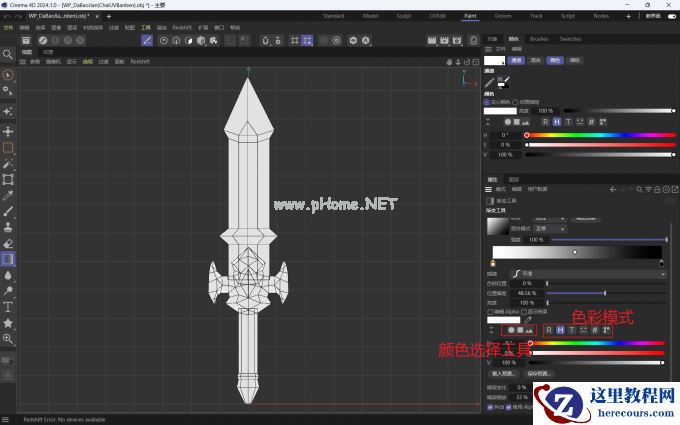Viewport: 680px width, 425px height.
Task: Click the load preset button
Action: (x=503, y=373)
